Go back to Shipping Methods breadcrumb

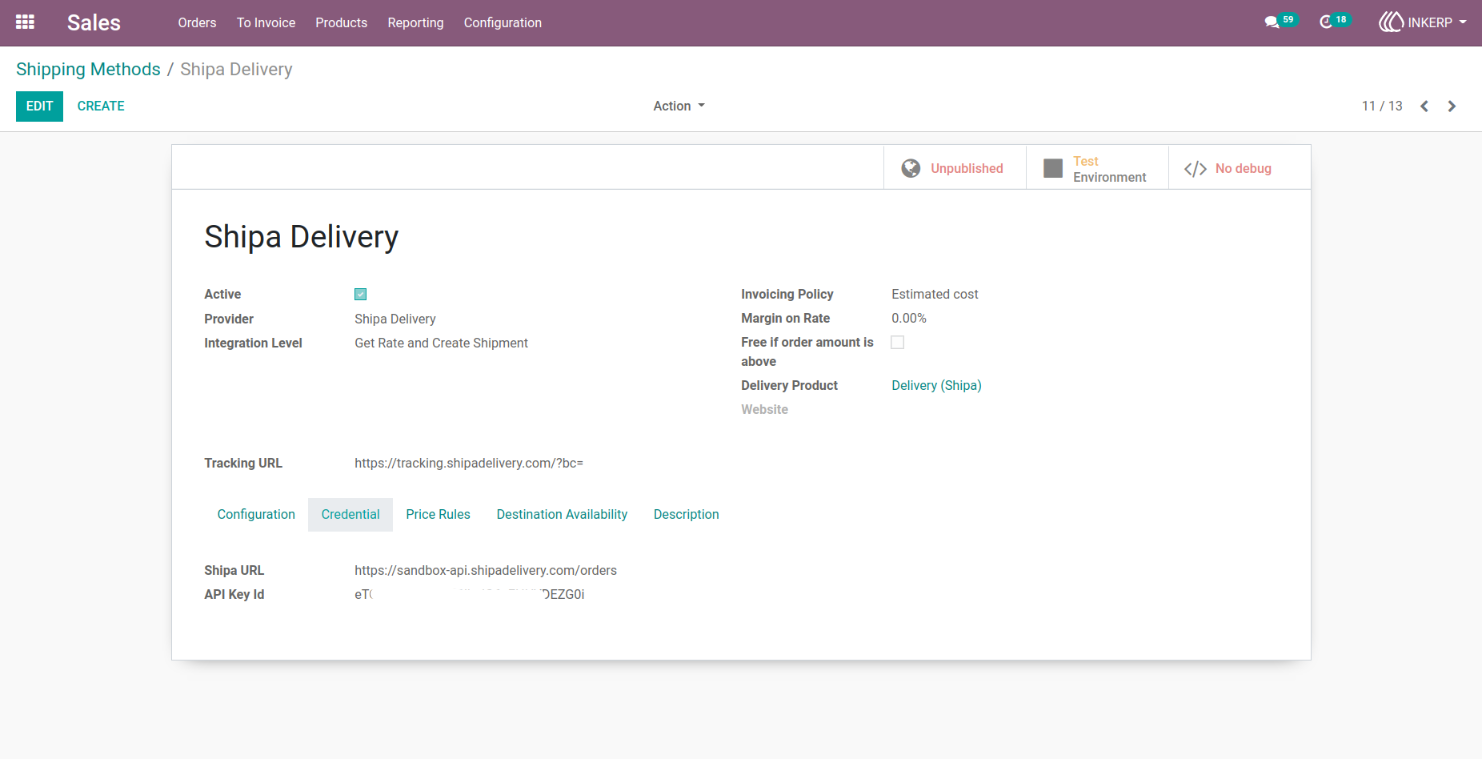pos(88,69)
